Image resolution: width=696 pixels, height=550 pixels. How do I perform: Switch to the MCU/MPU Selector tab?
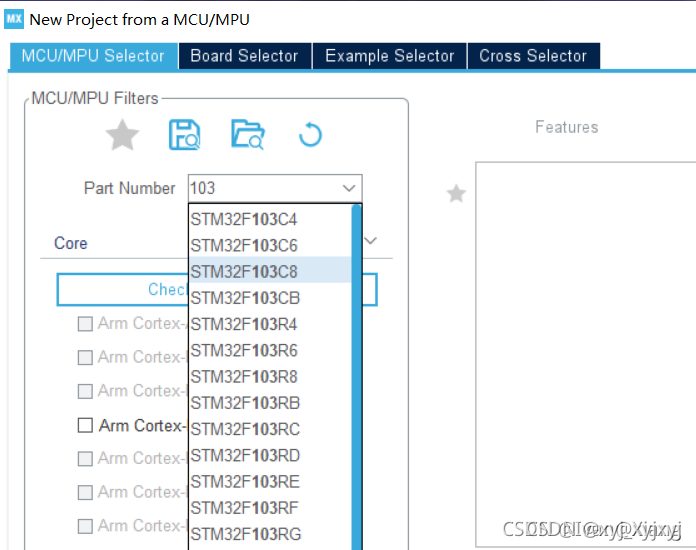[x=93, y=56]
